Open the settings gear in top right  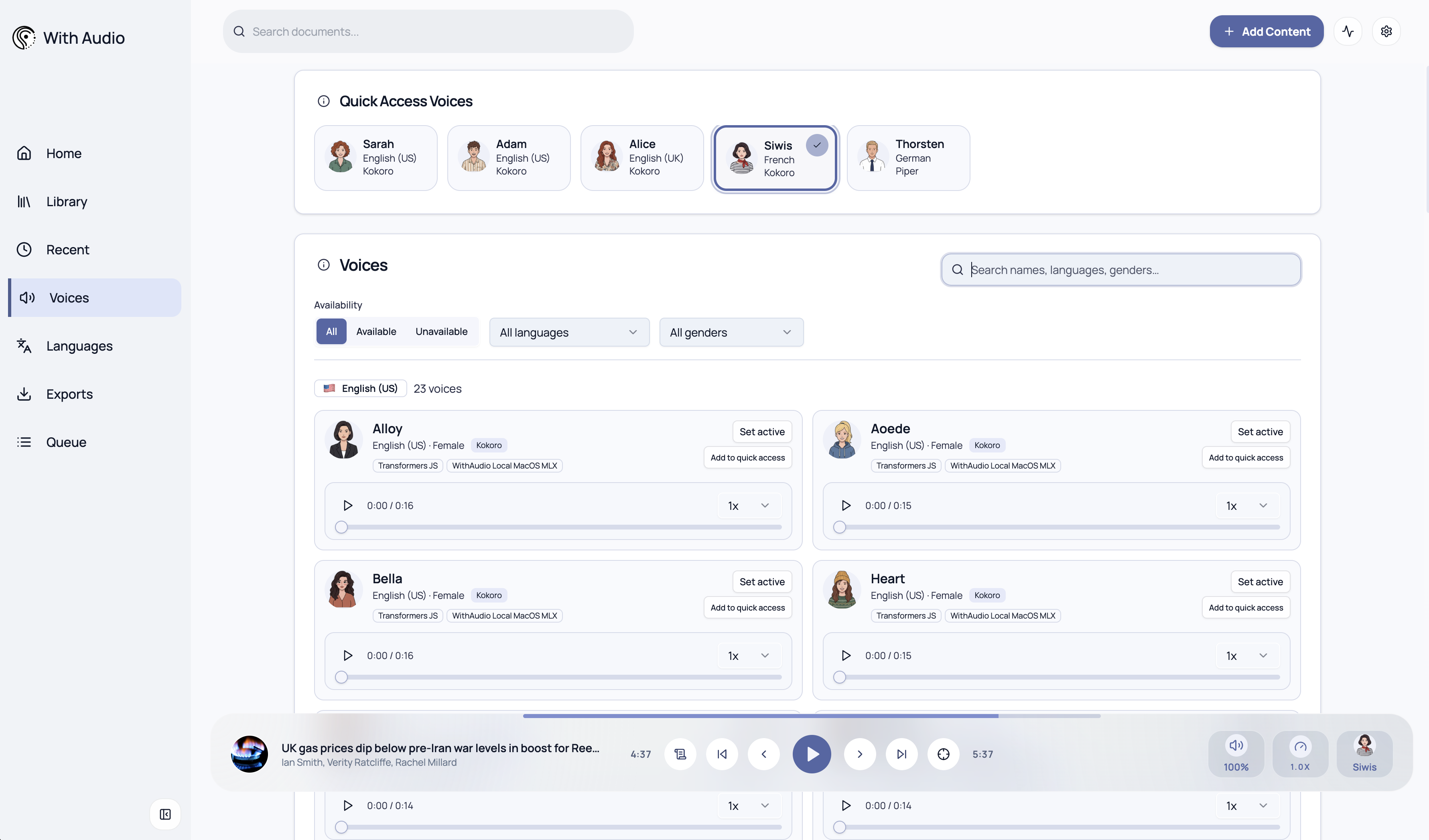(x=1386, y=31)
